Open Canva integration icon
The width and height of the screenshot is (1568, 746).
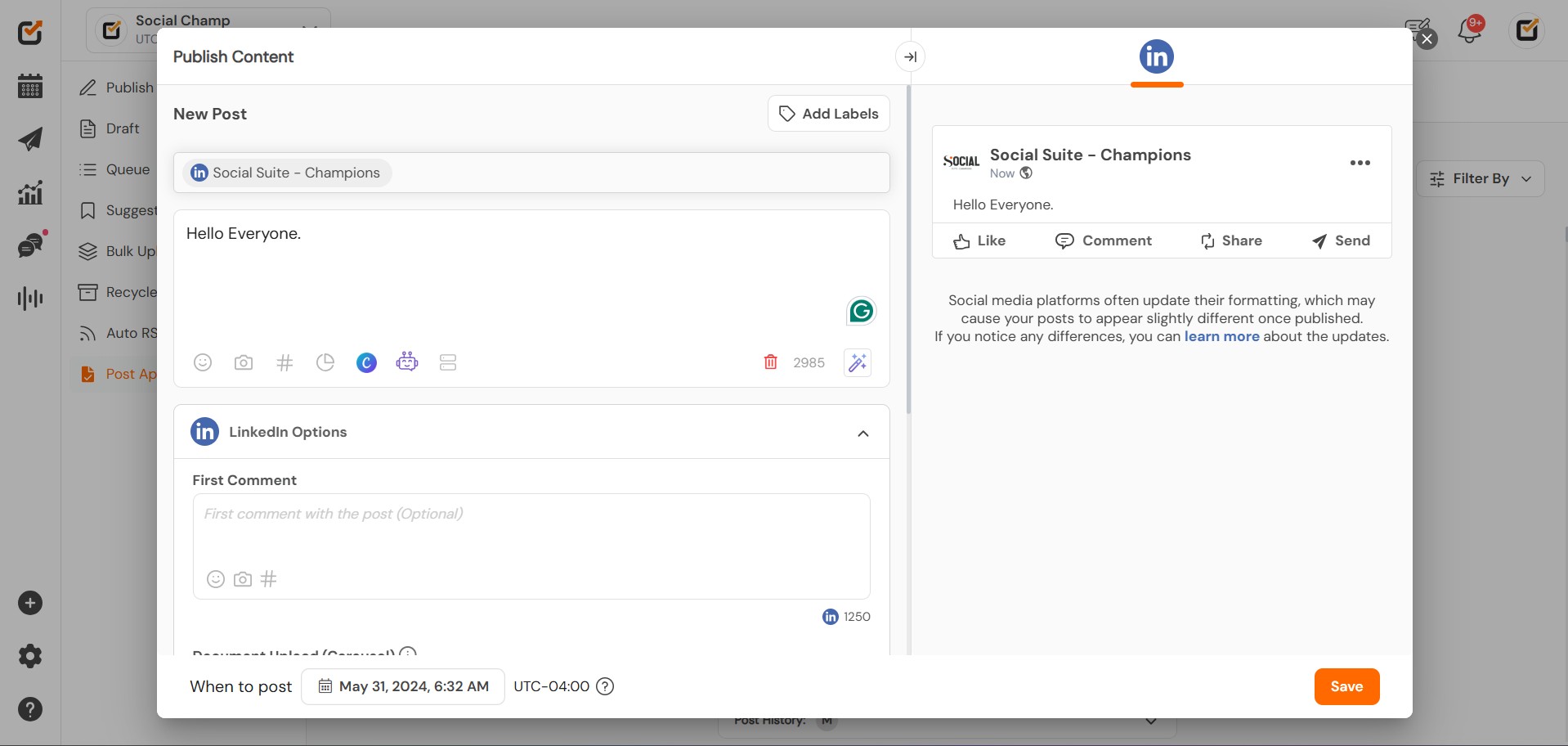point(366,362)
